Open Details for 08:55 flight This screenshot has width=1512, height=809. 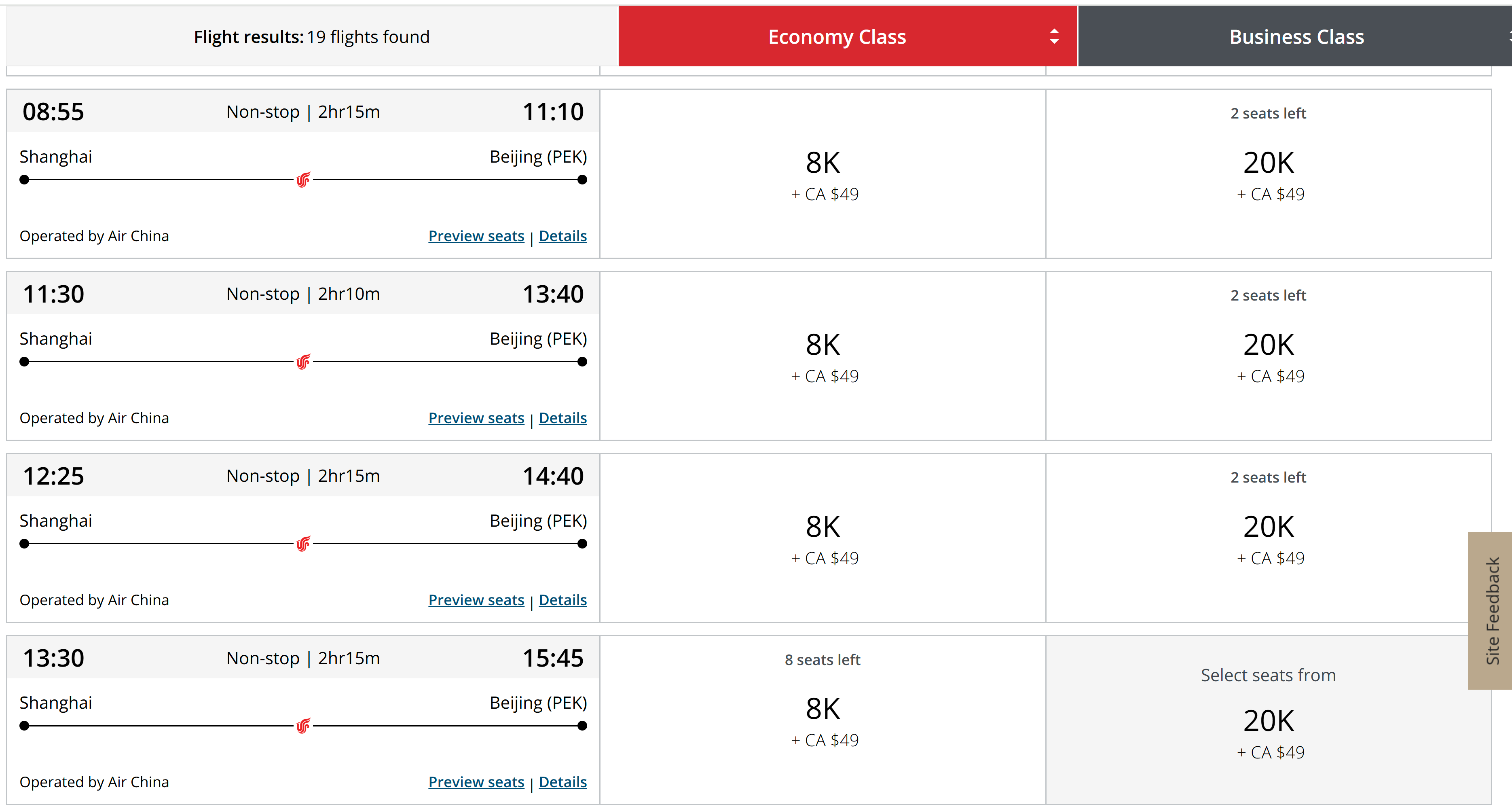563,236
